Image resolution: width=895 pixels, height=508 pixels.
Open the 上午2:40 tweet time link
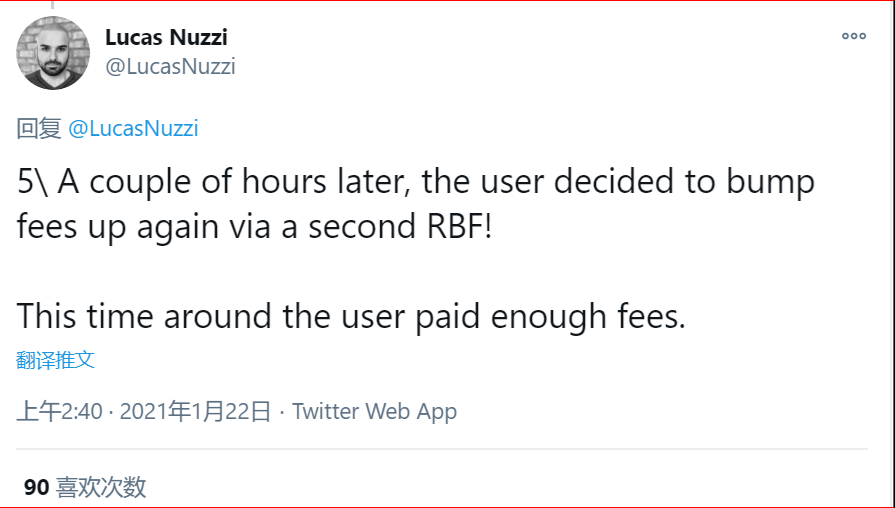[59, 411]
